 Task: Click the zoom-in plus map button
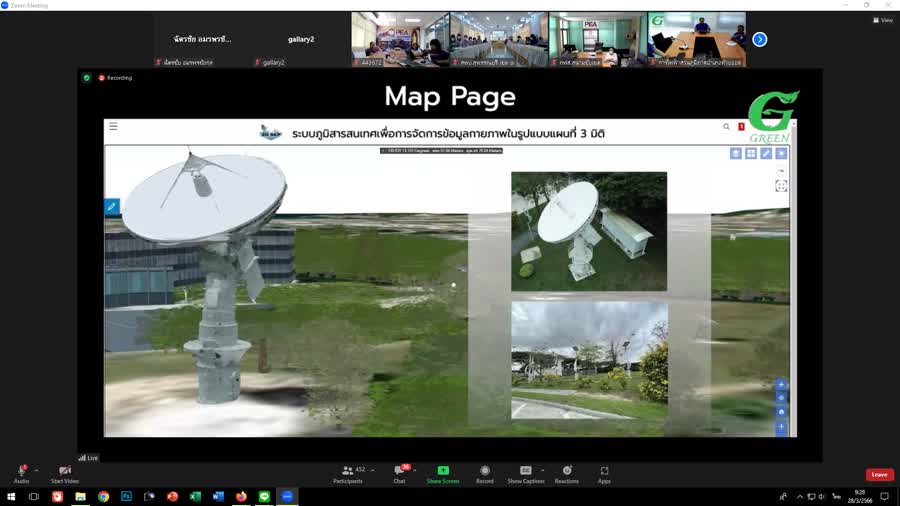tap(781, 384)
